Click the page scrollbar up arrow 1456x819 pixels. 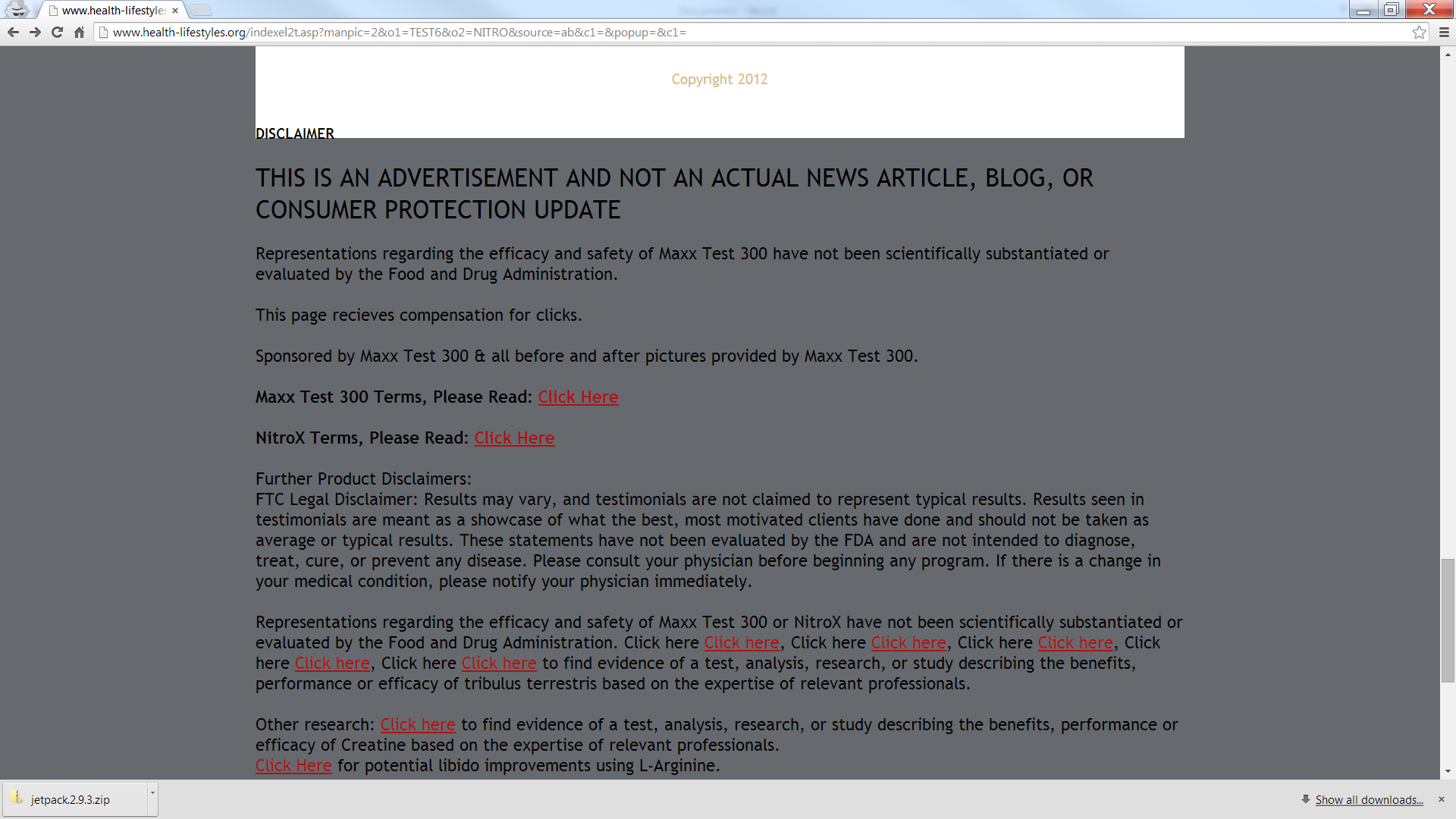coord(1448,54)
